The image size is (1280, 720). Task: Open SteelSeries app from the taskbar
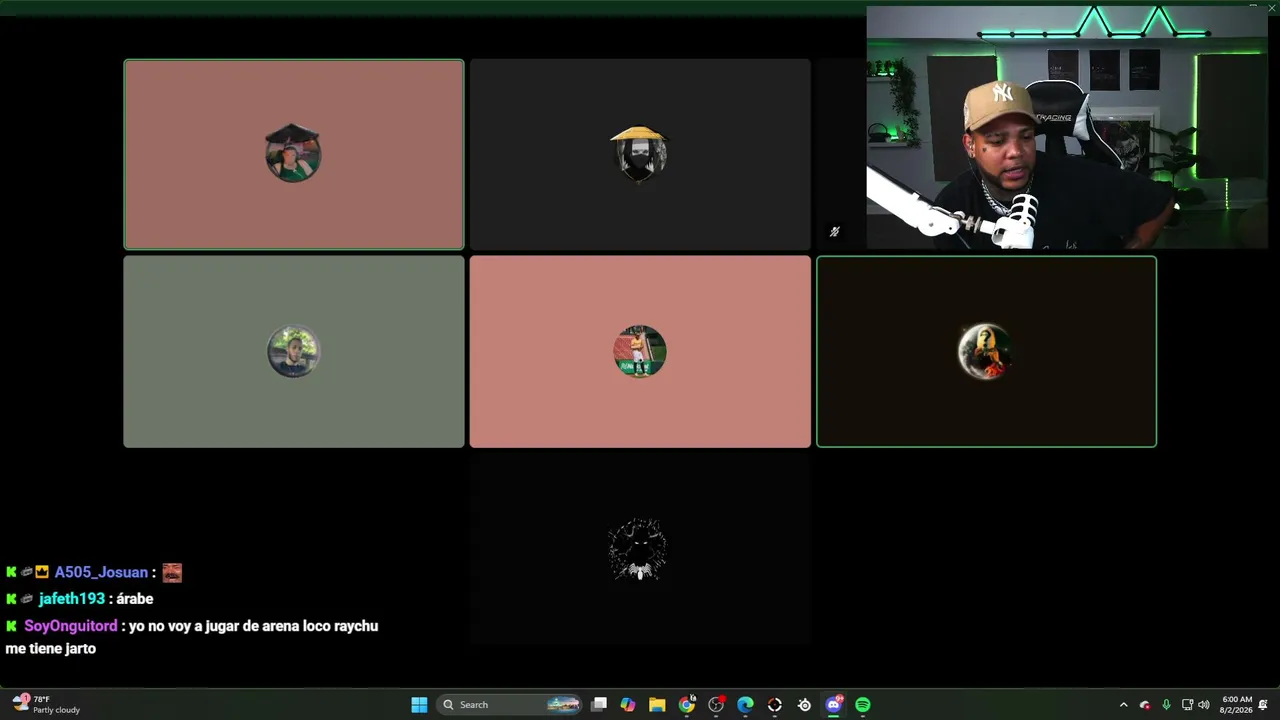click(804, 705)
